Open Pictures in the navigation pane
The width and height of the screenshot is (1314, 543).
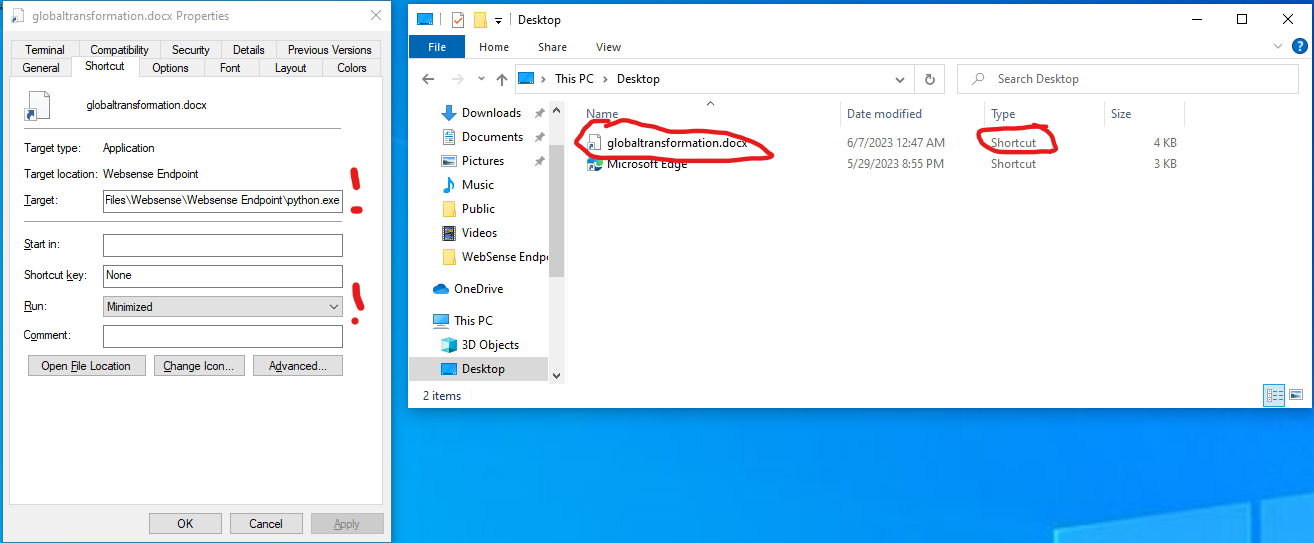[x=483, y=161]
